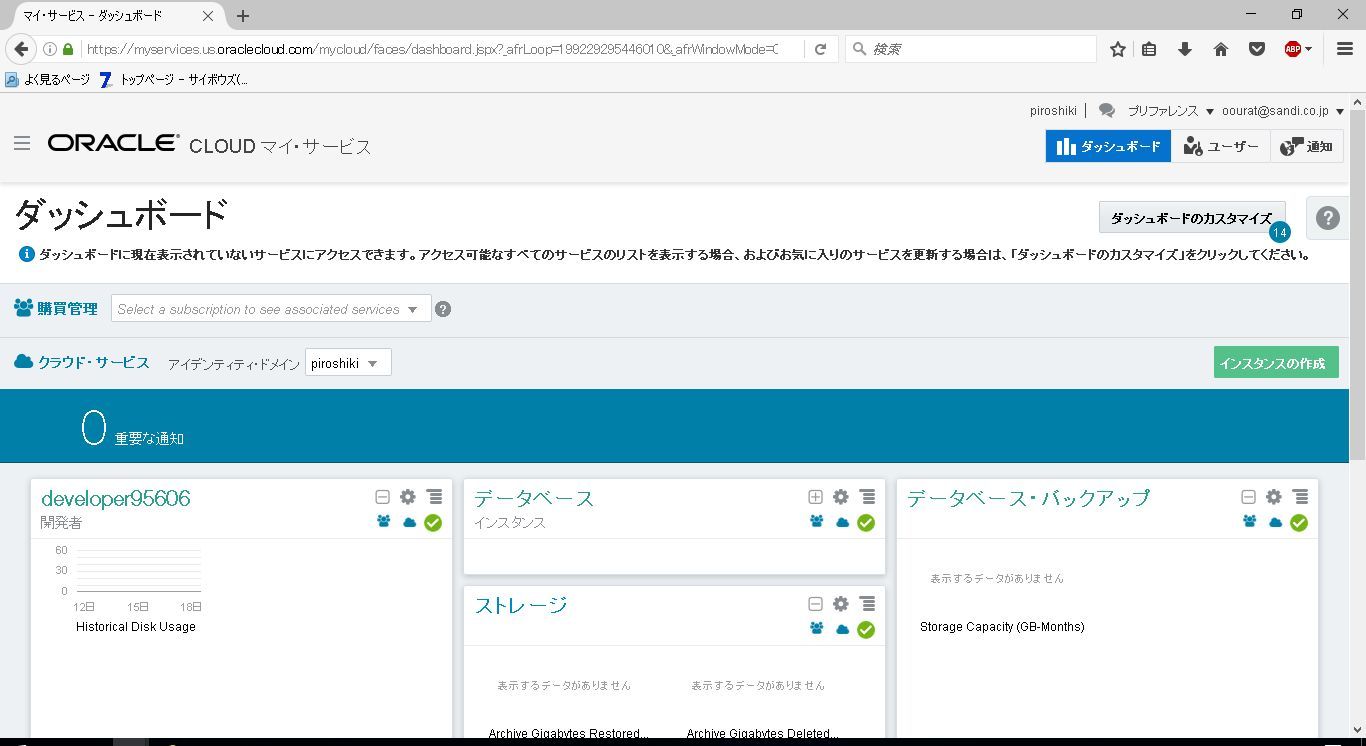Open action menu on データベース widget
This screenshot has width=1366, height=746.
click(868, 497)
